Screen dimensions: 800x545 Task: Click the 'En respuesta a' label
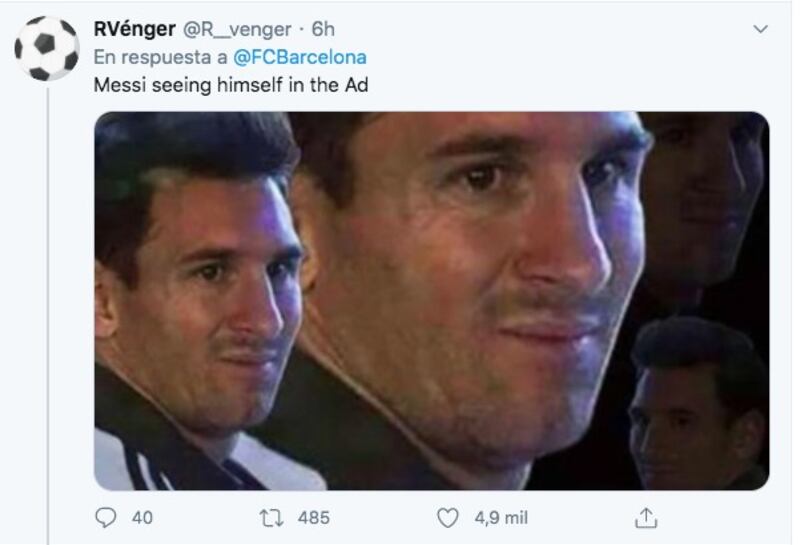tap(160, 57)
